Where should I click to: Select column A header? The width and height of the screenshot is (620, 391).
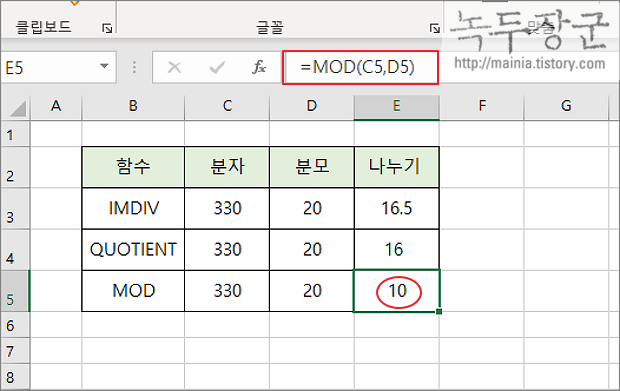coord(56,107)
